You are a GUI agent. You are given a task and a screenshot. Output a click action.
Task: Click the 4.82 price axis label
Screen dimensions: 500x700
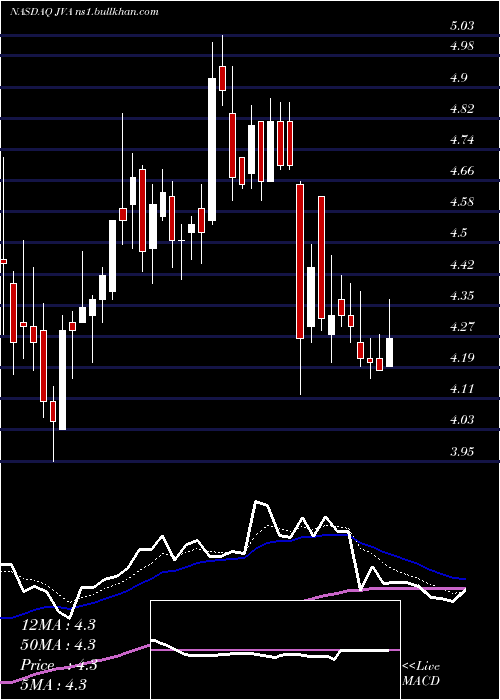(462, 109)
